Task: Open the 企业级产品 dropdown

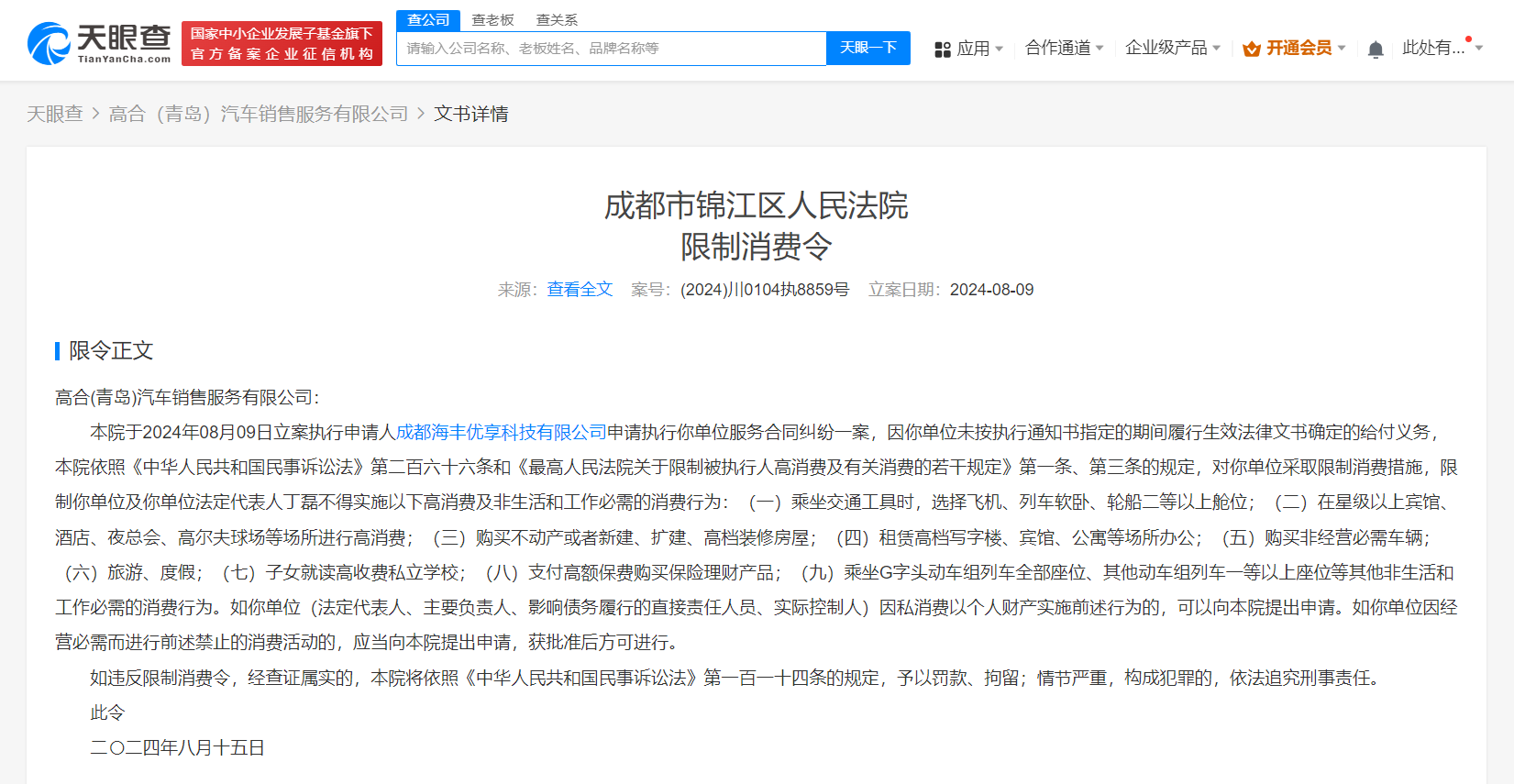Action: click(1172, 48)
